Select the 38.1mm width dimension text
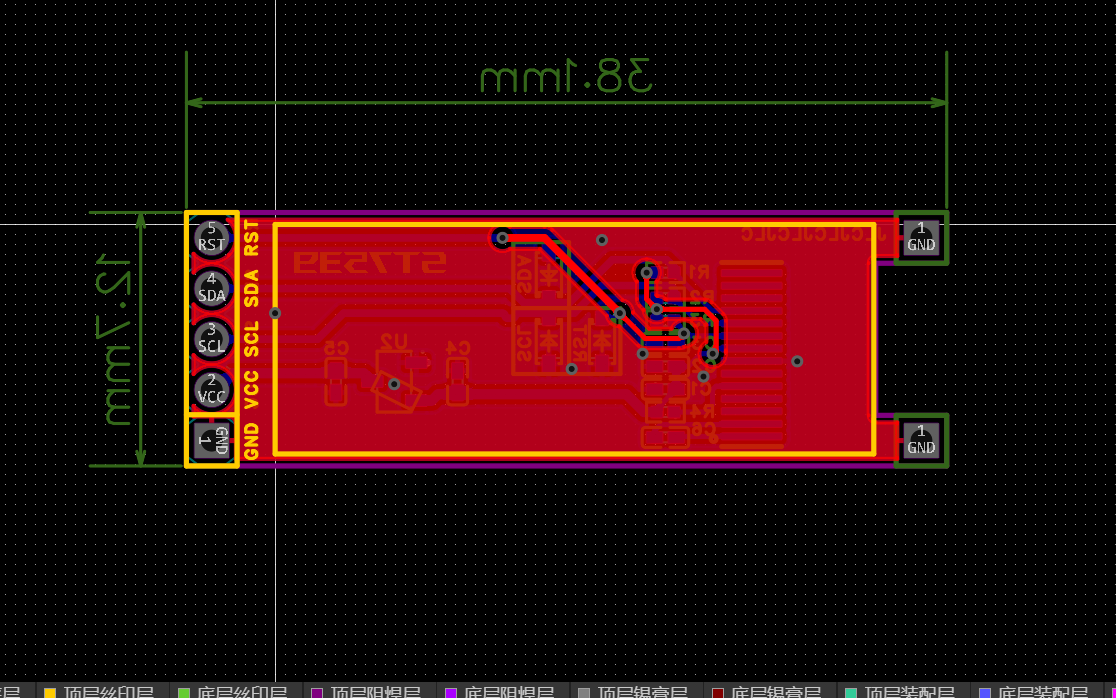Viewport: 1116px width, 698px height. coord(566,77)
